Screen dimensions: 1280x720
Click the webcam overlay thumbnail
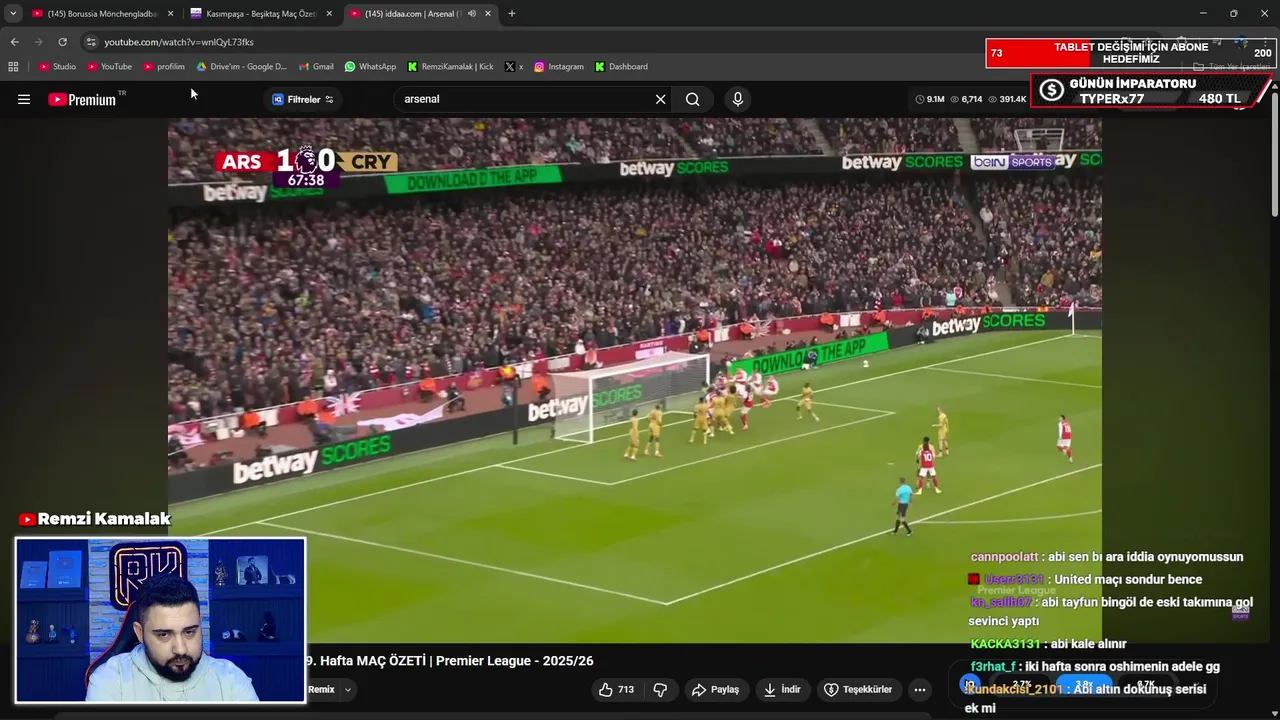point(160,620)
